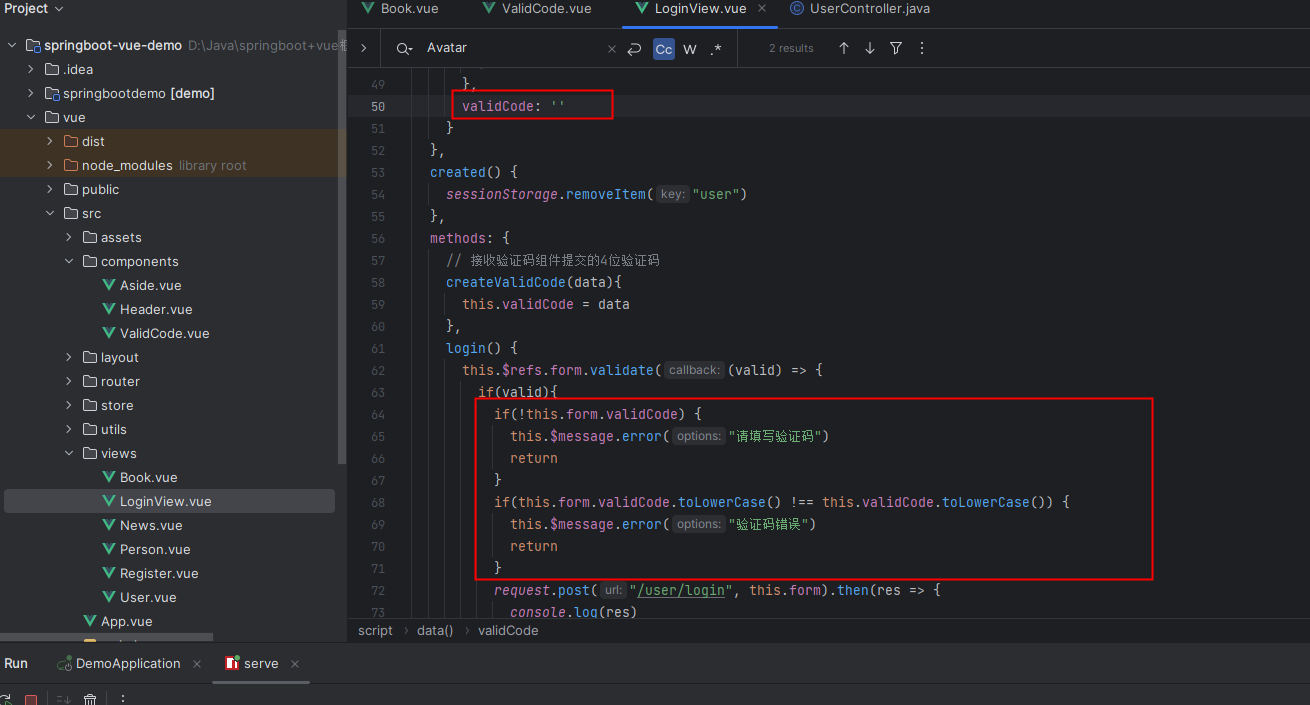Toggle Match Case (Cc) in search

point(663,49)
